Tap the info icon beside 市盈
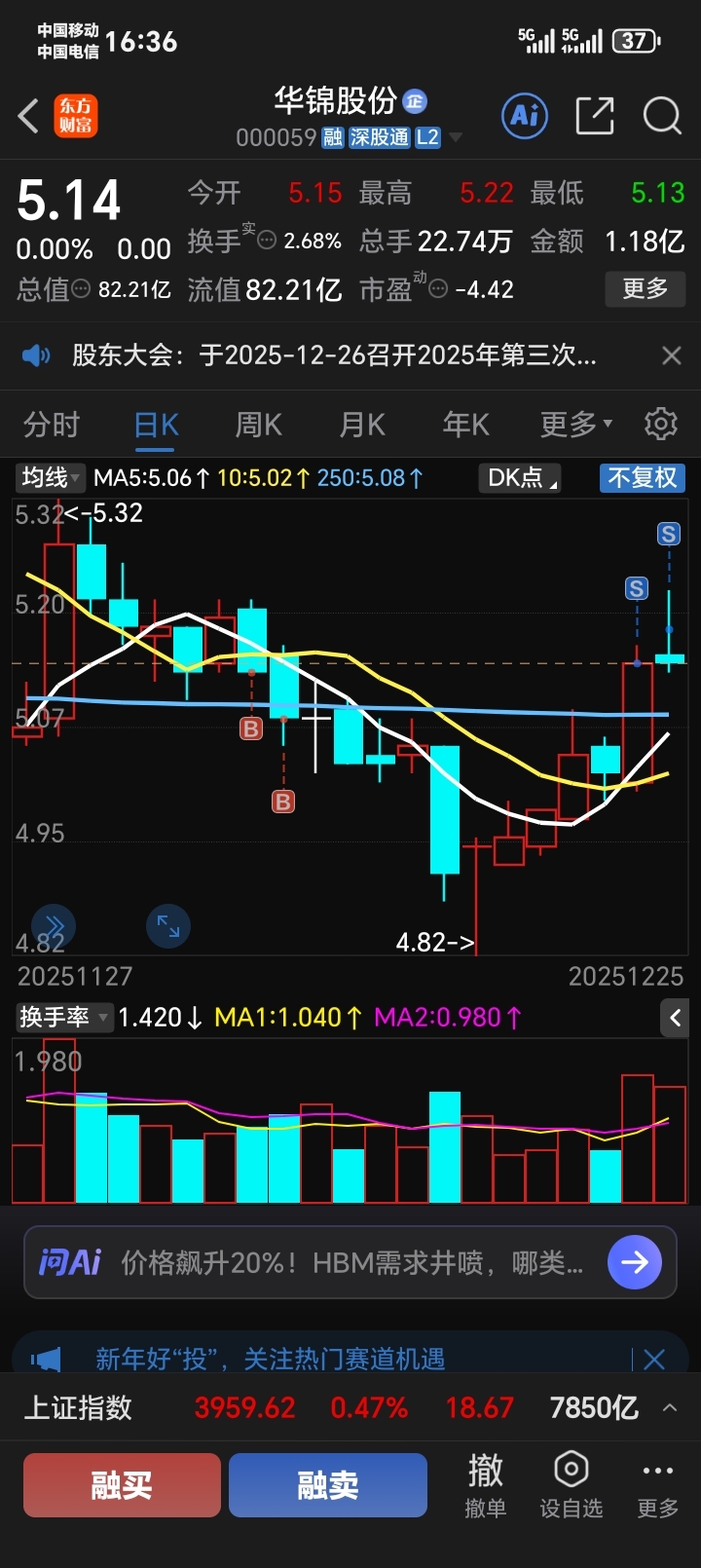 (x=438, y=289)
